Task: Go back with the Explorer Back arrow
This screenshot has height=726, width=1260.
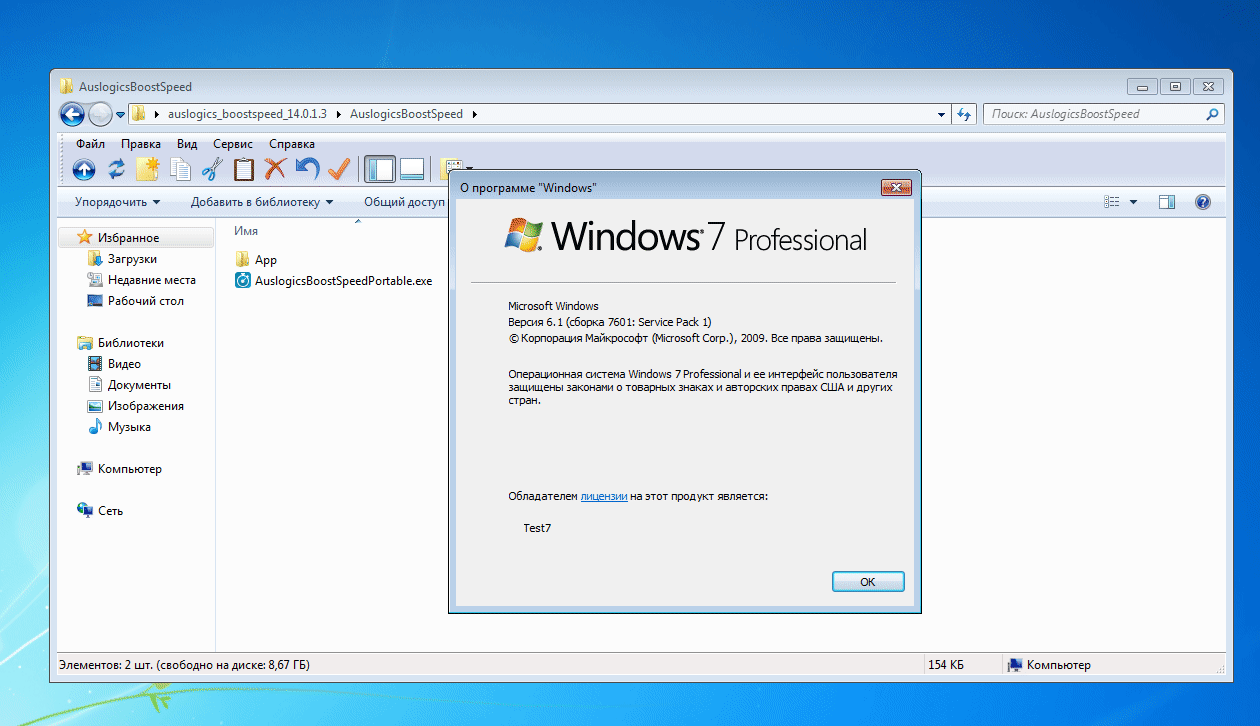Action: tap(72, 114)
